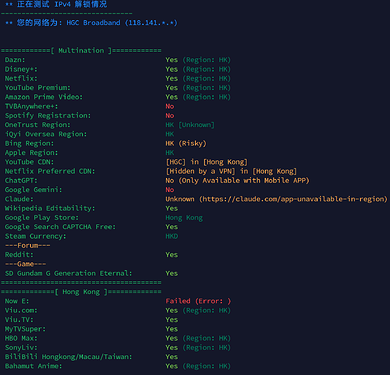Screen dimensions: 390x375
Task: Click the 'Hong Kong' Play Store value
Action: click(184, 218)
